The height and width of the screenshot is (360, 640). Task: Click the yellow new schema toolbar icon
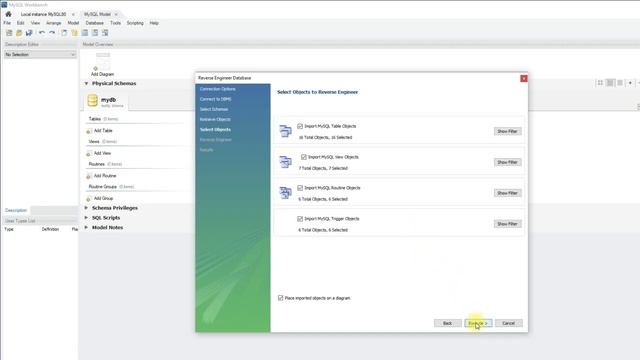[74, 33]
